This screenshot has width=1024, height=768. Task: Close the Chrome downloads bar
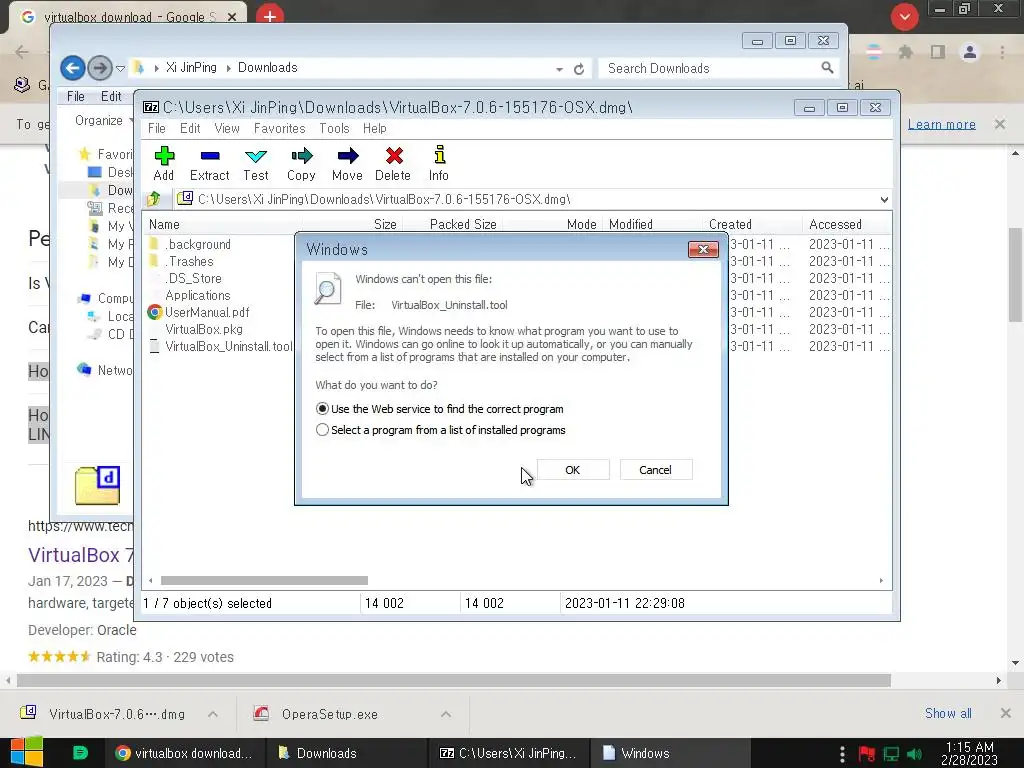click(x=1006, y=713)
